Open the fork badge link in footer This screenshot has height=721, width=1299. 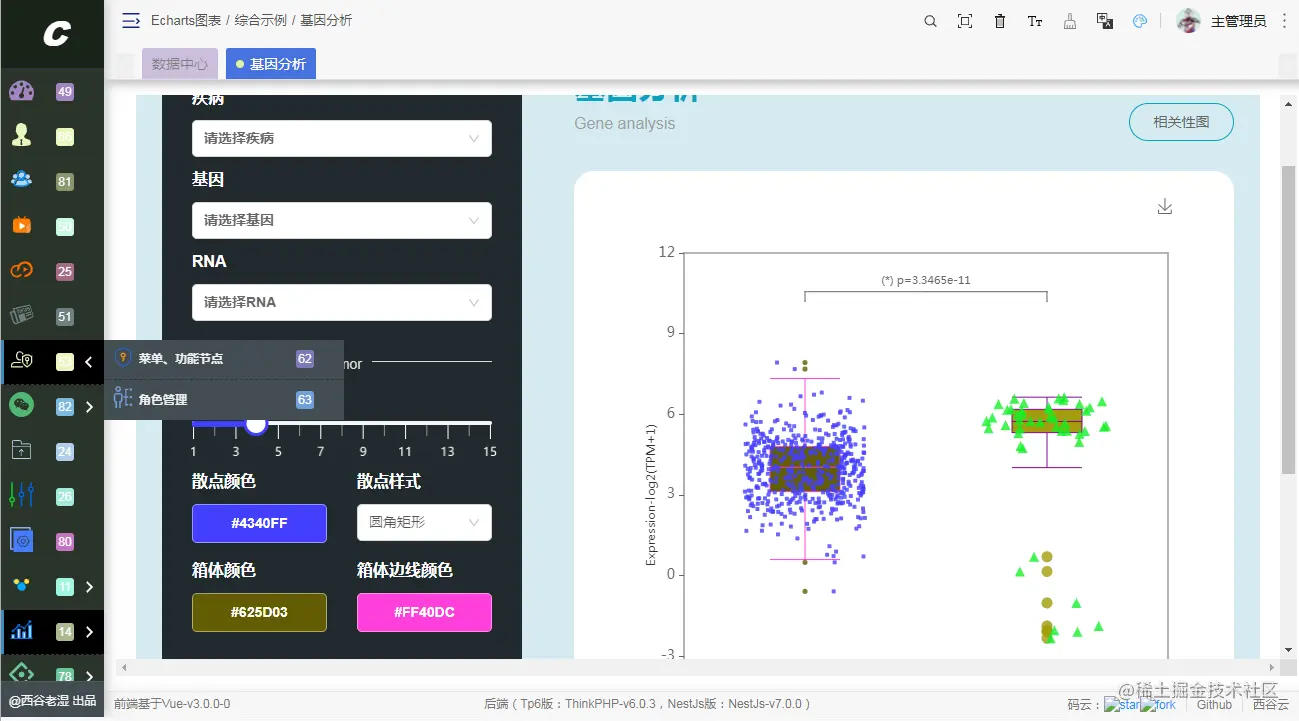(1158, 704)
